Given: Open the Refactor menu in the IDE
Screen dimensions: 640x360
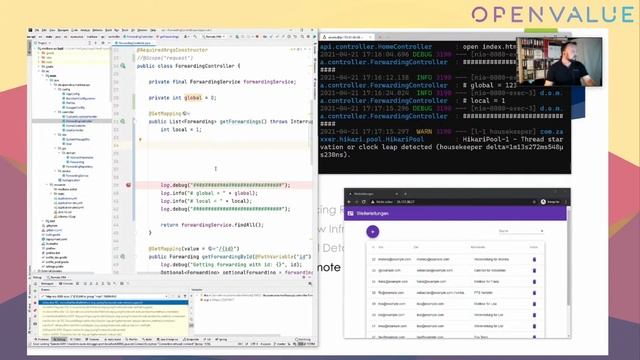Looking at the screenshot, I should 98,30.
